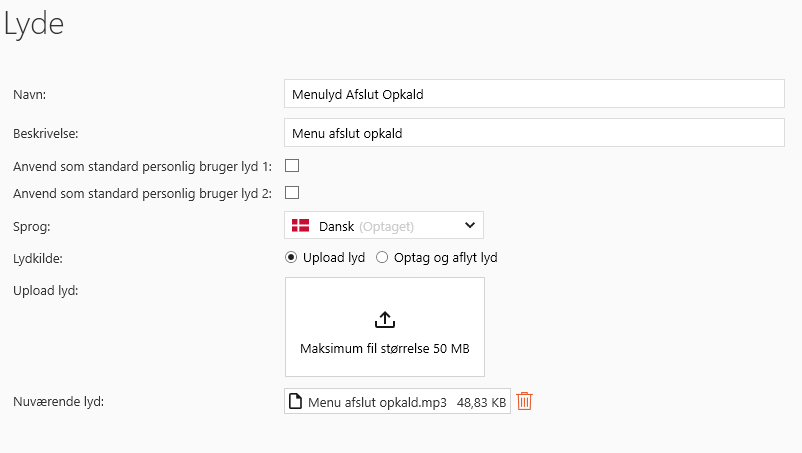Expand the Sprog dropdown chevron
This screenshot has width=802, height=453.
pos(470,226)
